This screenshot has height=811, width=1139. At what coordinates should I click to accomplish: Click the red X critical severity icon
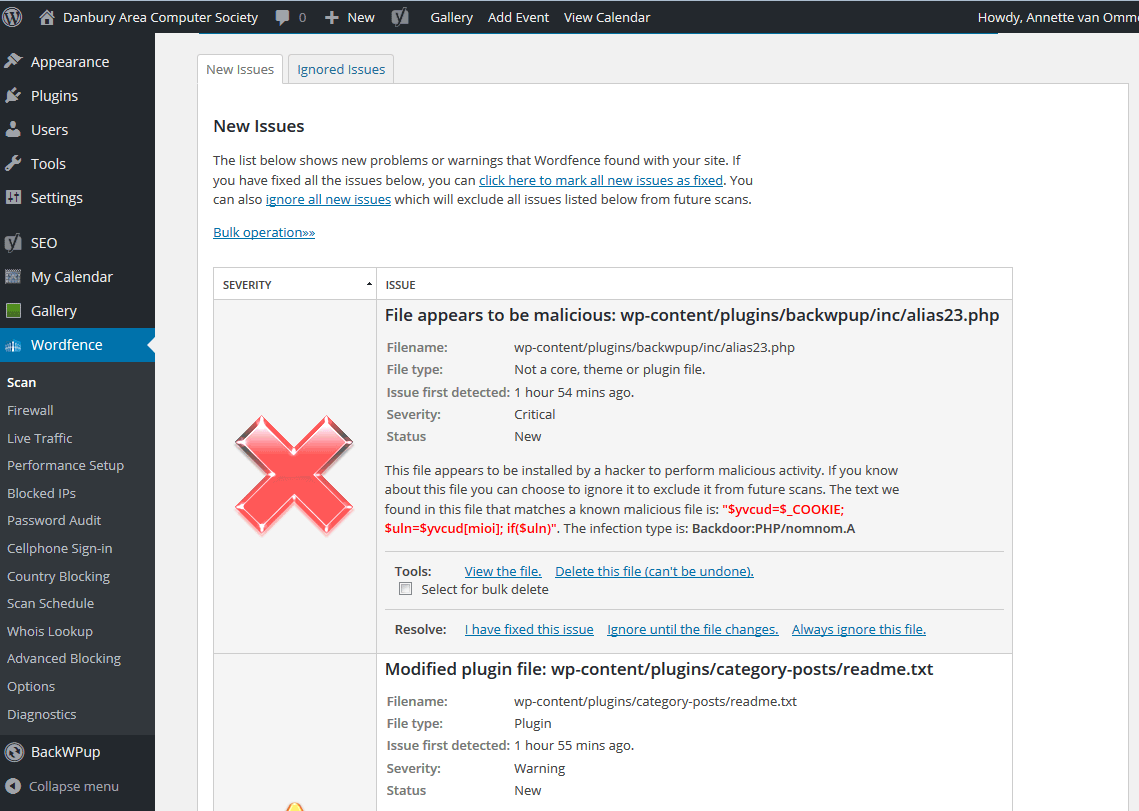[294, 476]
